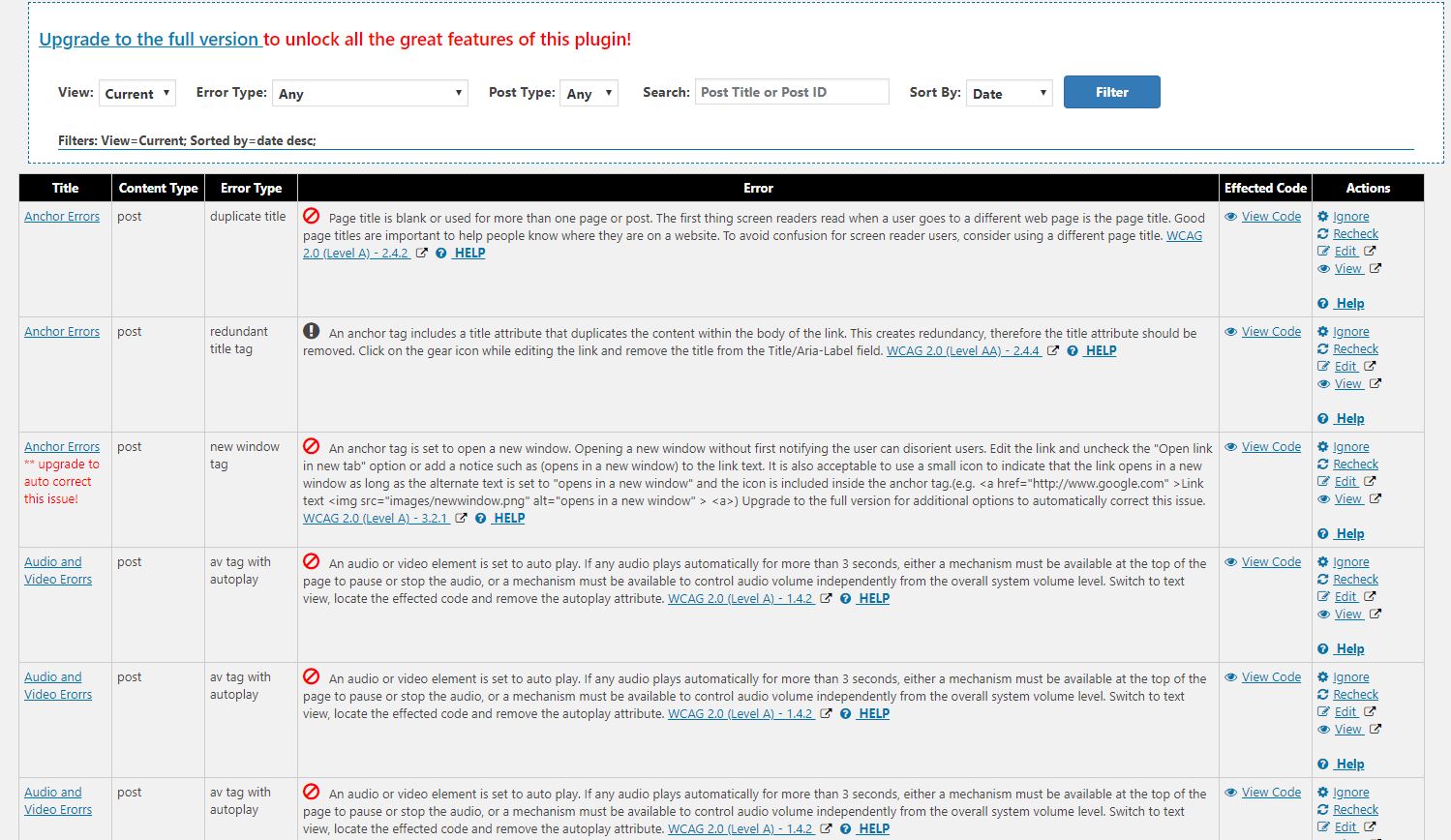Follow WCAG 2.0 (Level A) - 3.2.1 link
The height and width of the screenshot is (840, 1451).
[x=377, y=519]
